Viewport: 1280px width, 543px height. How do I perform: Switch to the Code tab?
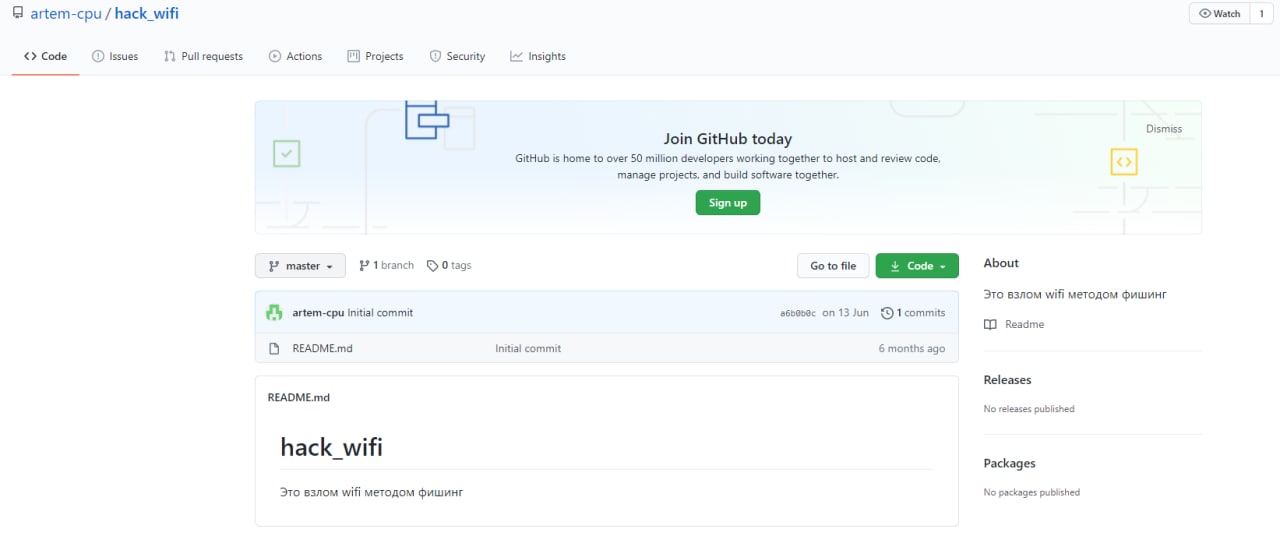(x=46, y=56)
